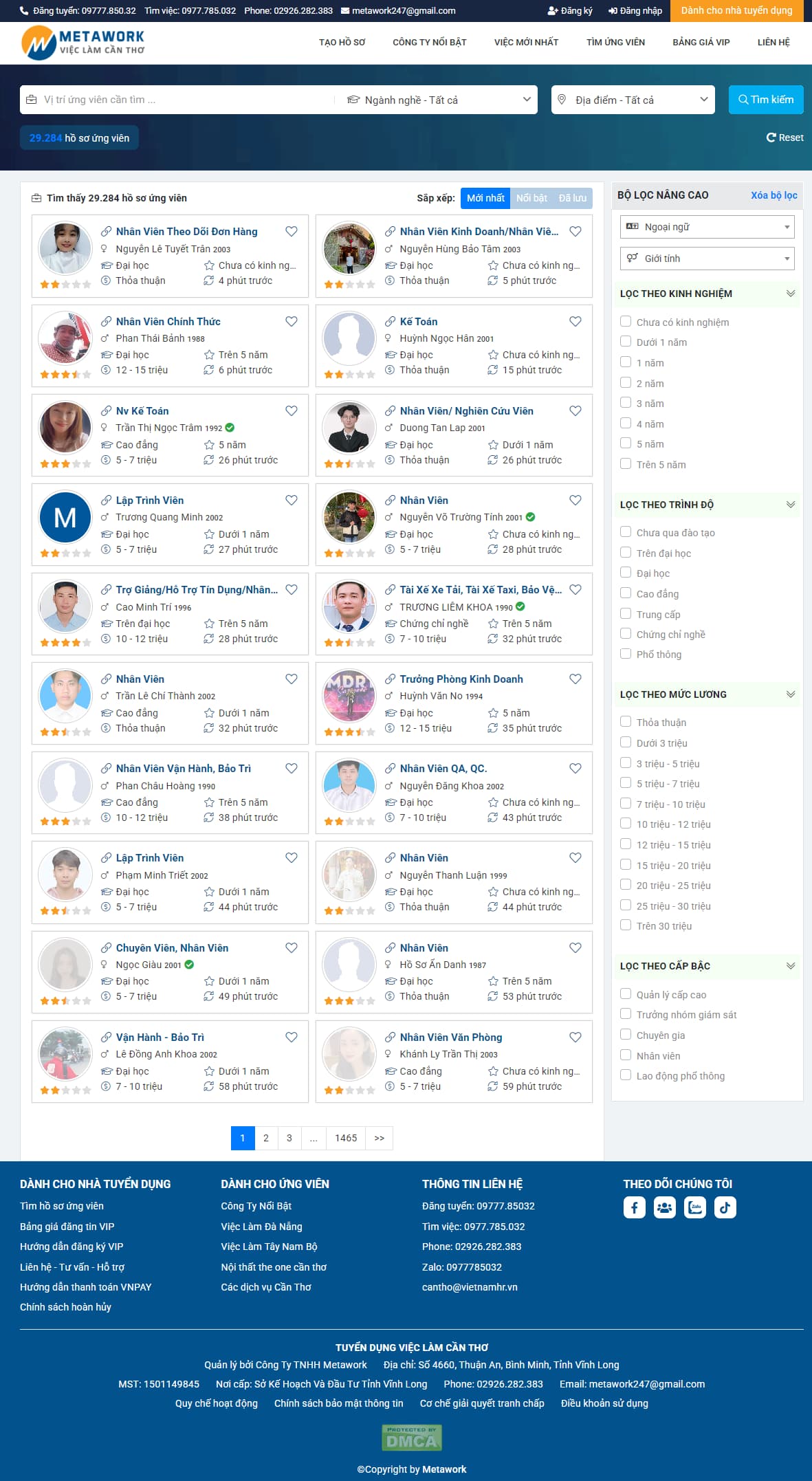
Task: Favorite the Trưởng Phòng Kinh Doanh profile heart
Action: pos(575,679)
